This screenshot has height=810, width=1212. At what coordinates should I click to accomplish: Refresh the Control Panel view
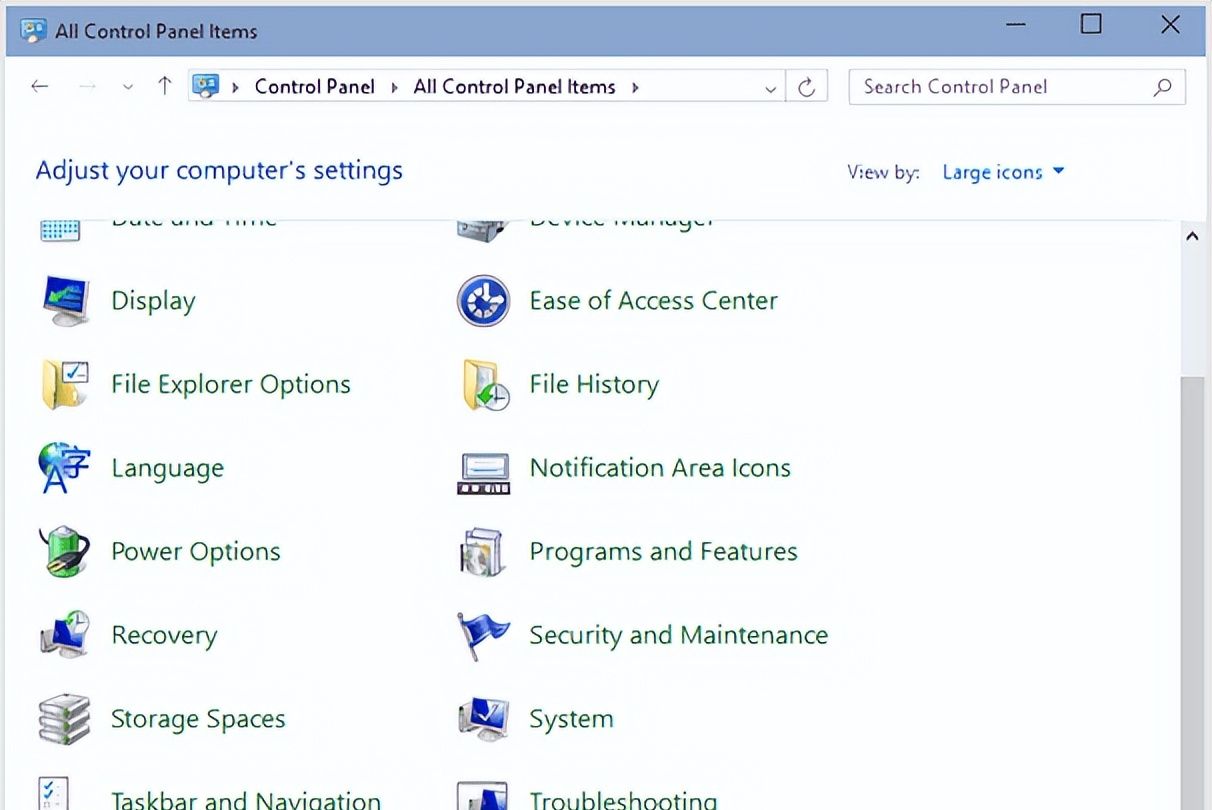click(806, 87)
